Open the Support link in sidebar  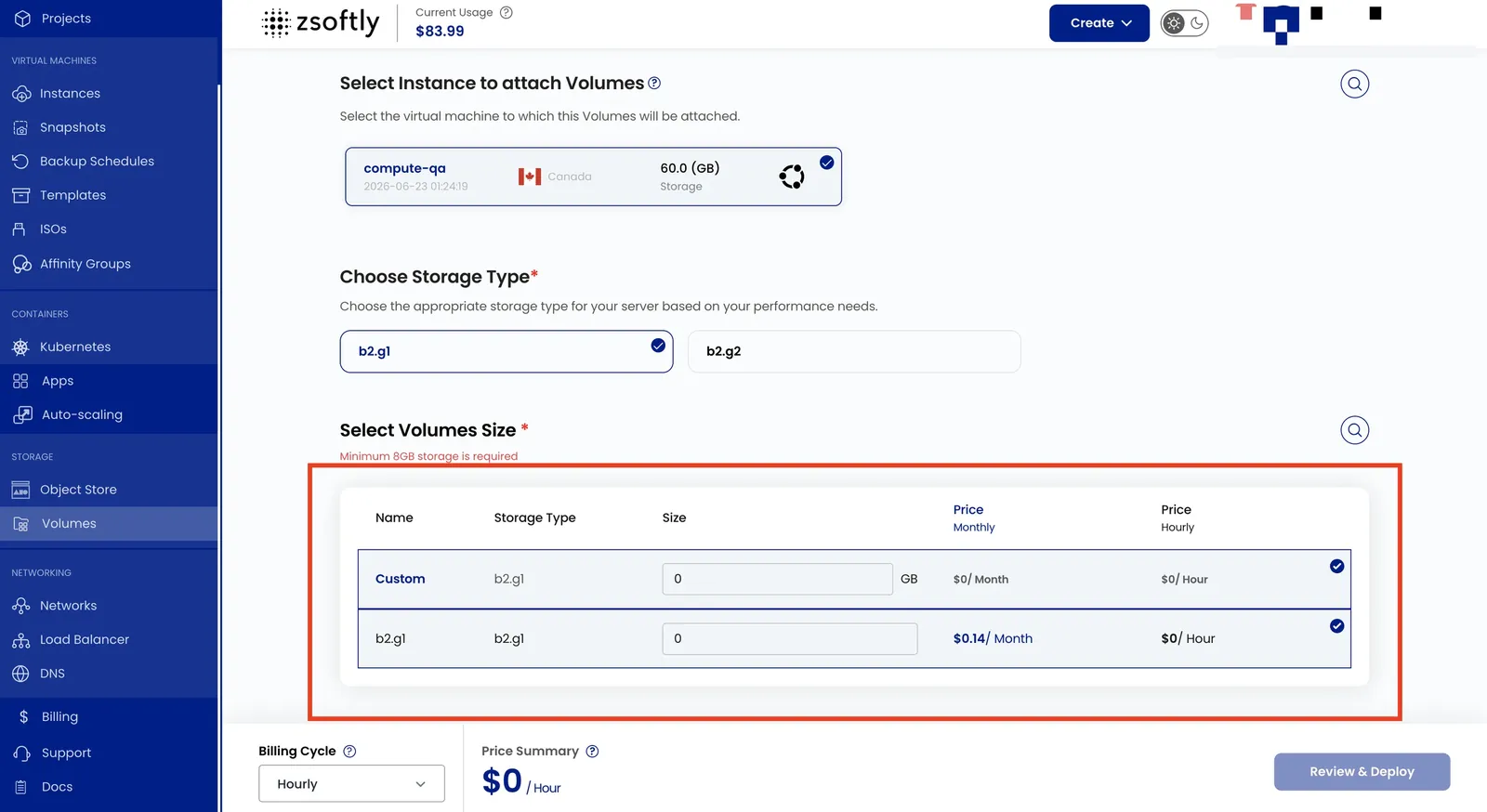point(66,753)
